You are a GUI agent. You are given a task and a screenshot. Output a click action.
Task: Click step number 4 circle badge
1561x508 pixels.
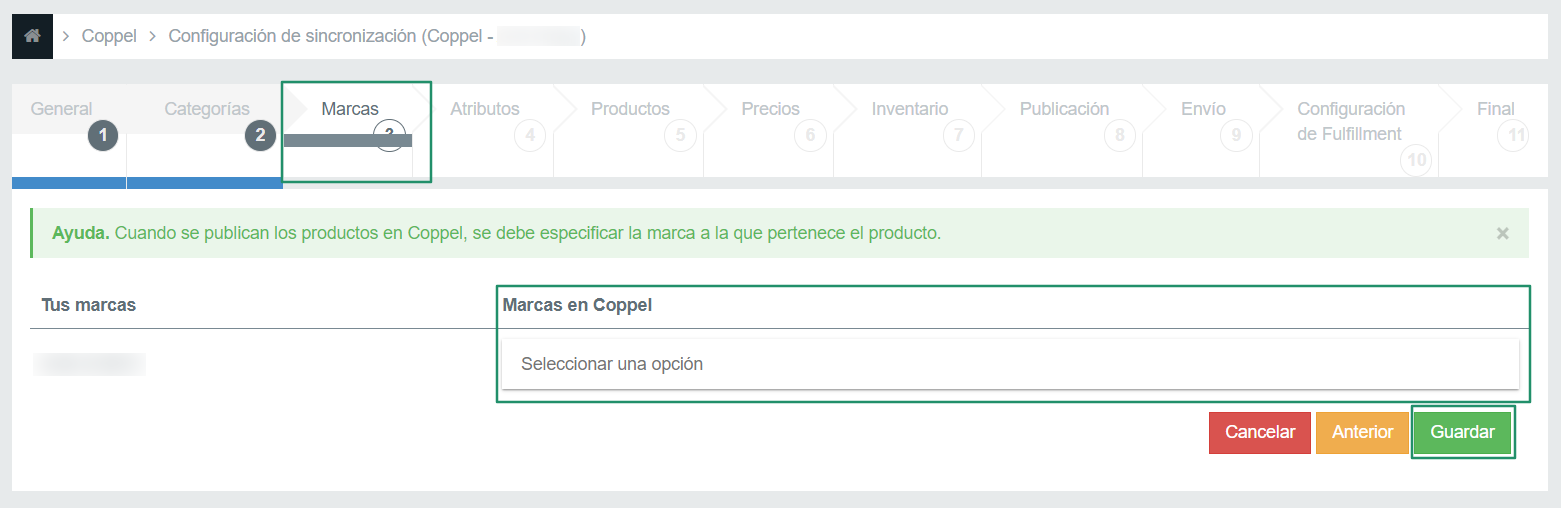click(530, 135)
